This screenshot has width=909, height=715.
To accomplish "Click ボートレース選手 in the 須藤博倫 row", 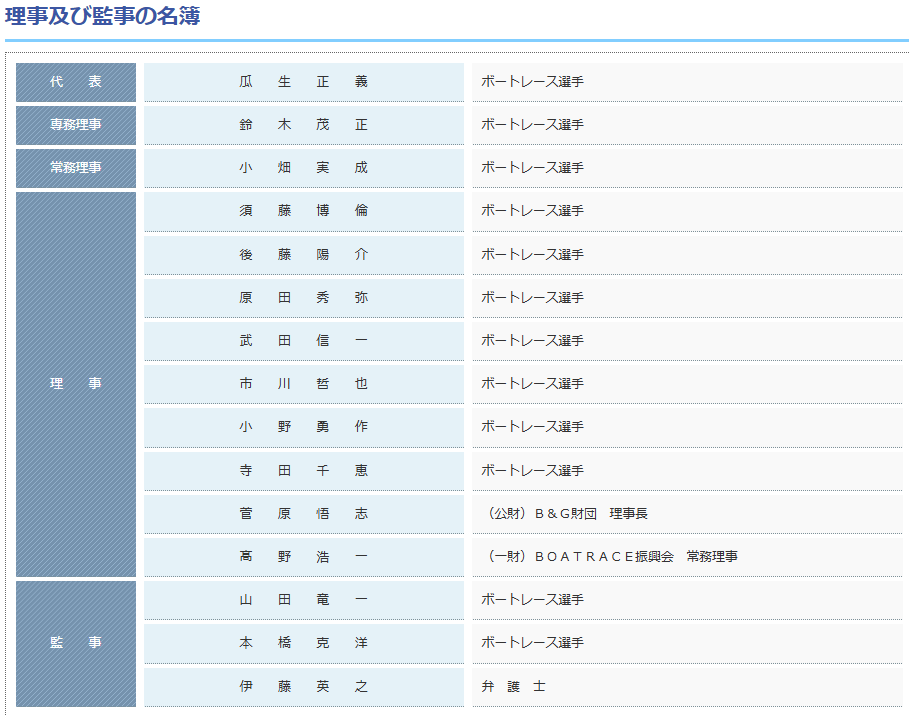I will coord(532,210).
